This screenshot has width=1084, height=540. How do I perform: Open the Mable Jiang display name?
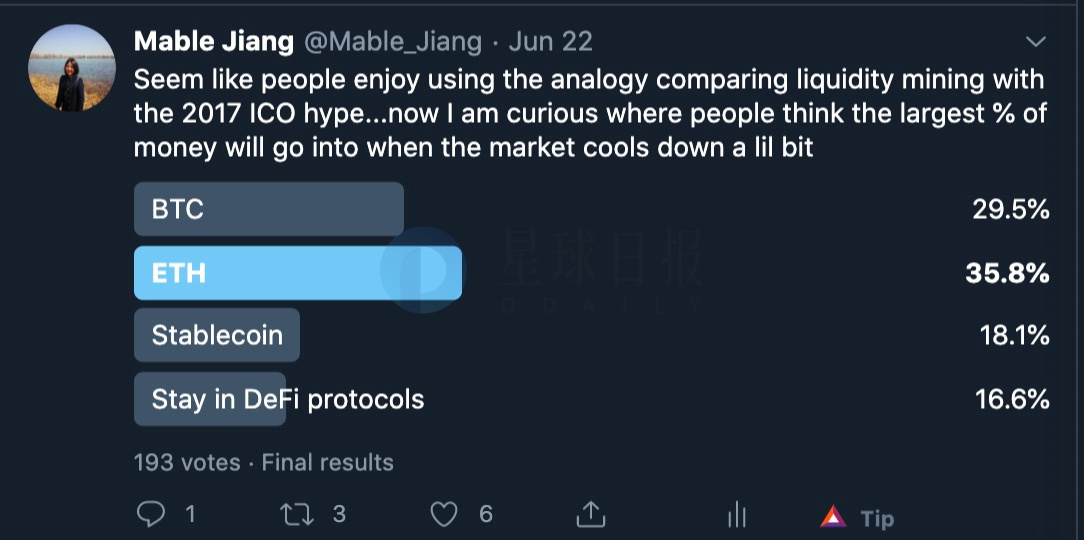214,41
